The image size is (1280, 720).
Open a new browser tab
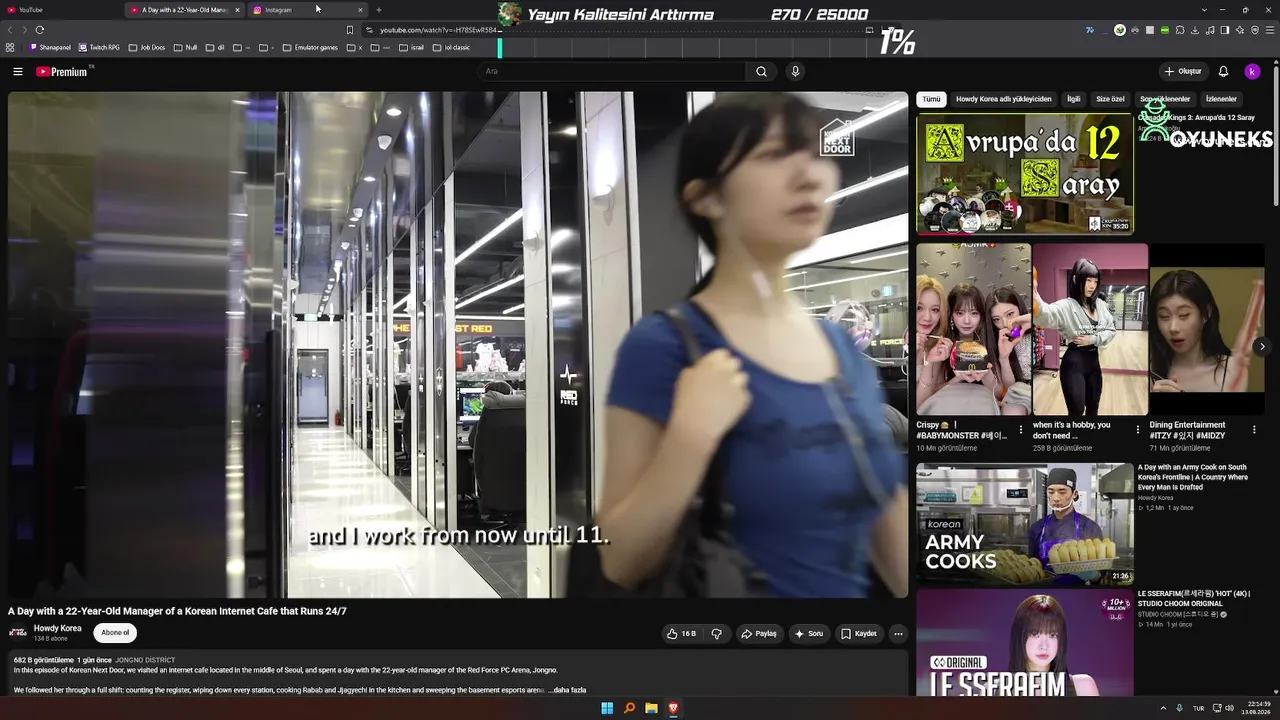378,10
